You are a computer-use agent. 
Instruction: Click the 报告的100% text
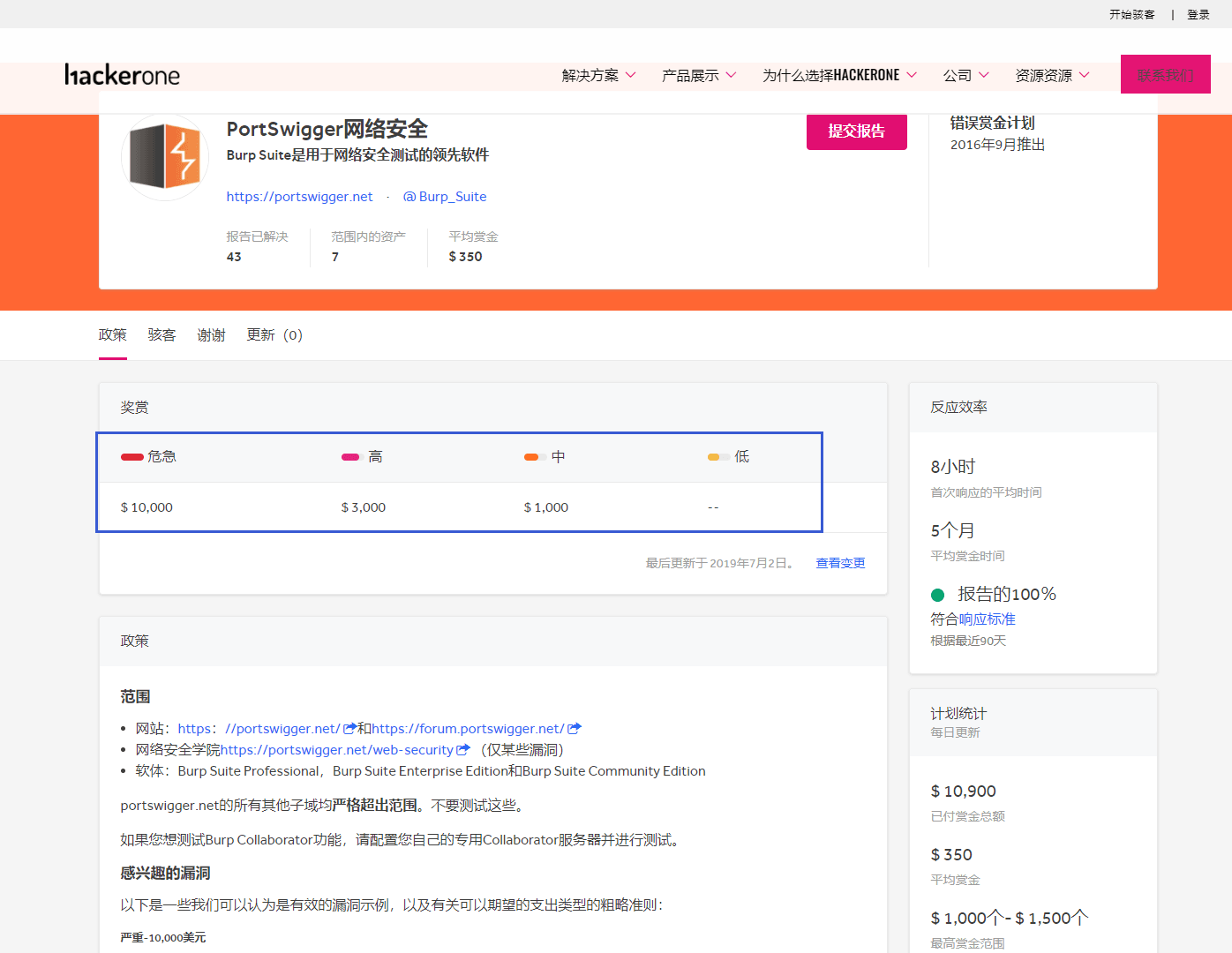point(1007,595)
